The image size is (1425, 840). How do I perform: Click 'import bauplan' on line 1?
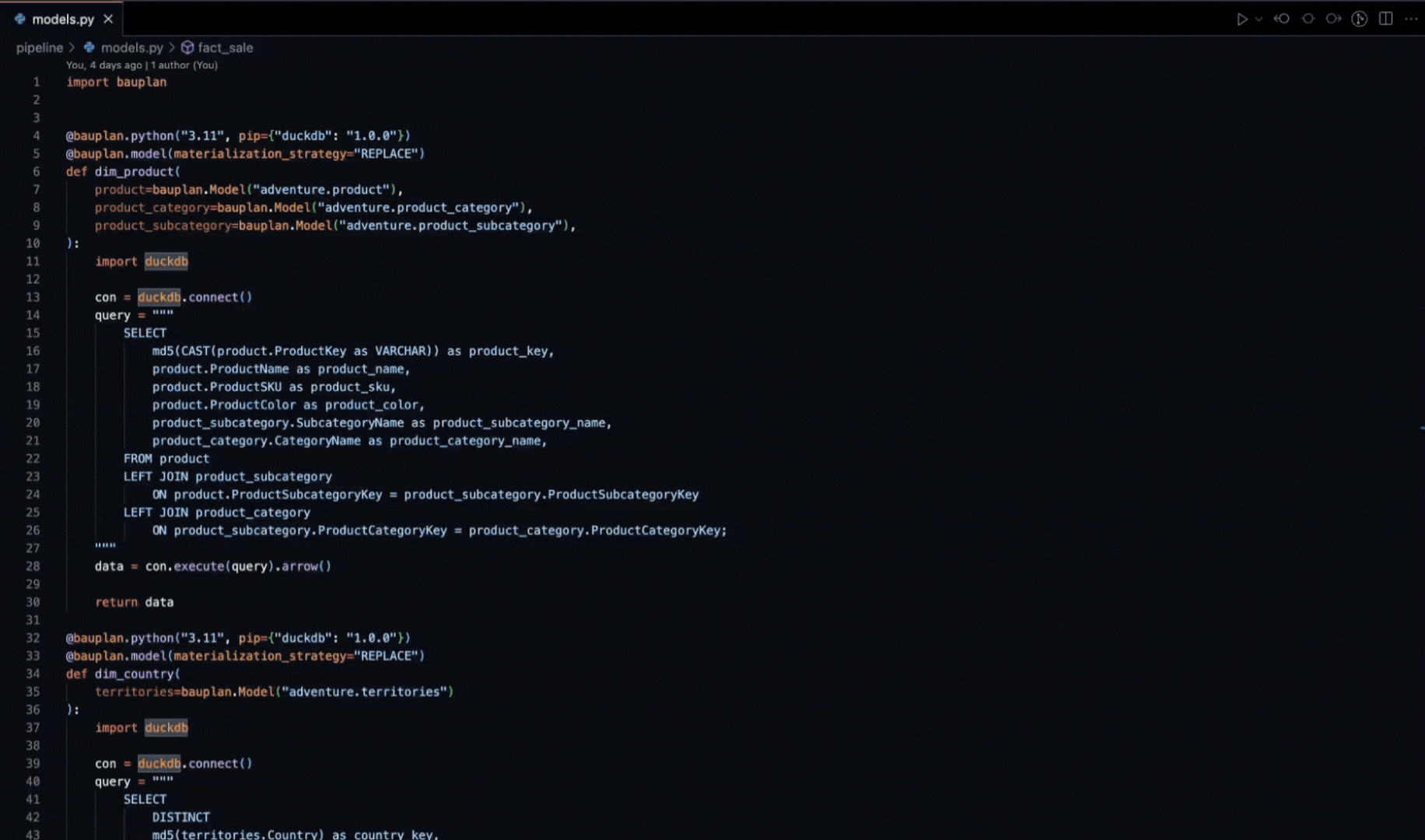pyautogui.click(x=117, y=82)
